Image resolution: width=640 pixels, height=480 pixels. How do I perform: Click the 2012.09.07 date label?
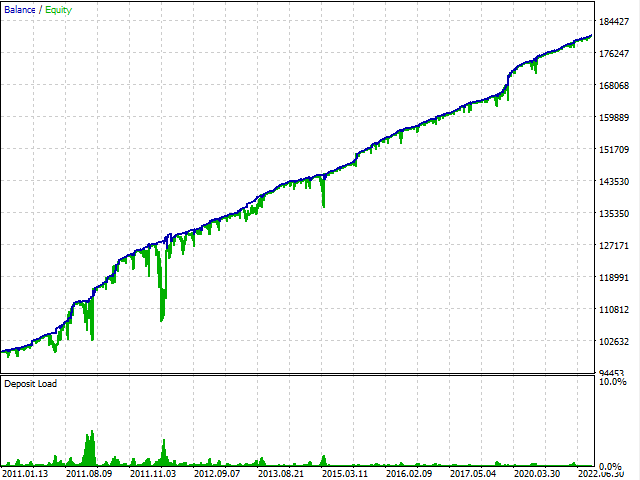(217, 473)
